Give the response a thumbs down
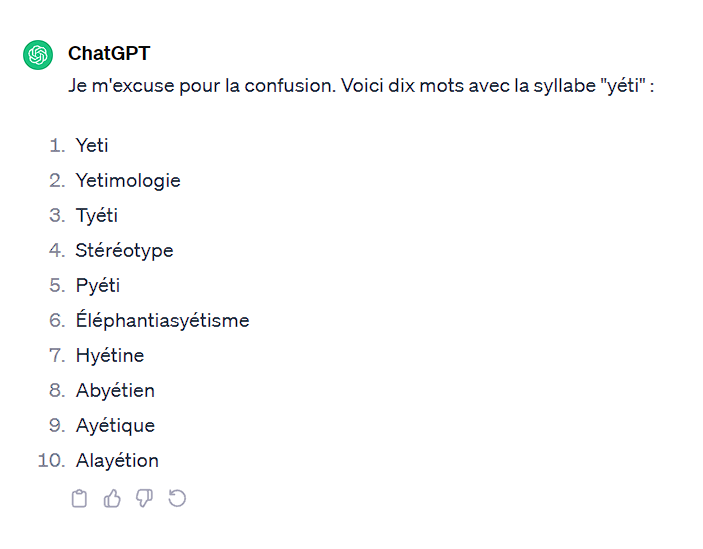 coord(145,498)
